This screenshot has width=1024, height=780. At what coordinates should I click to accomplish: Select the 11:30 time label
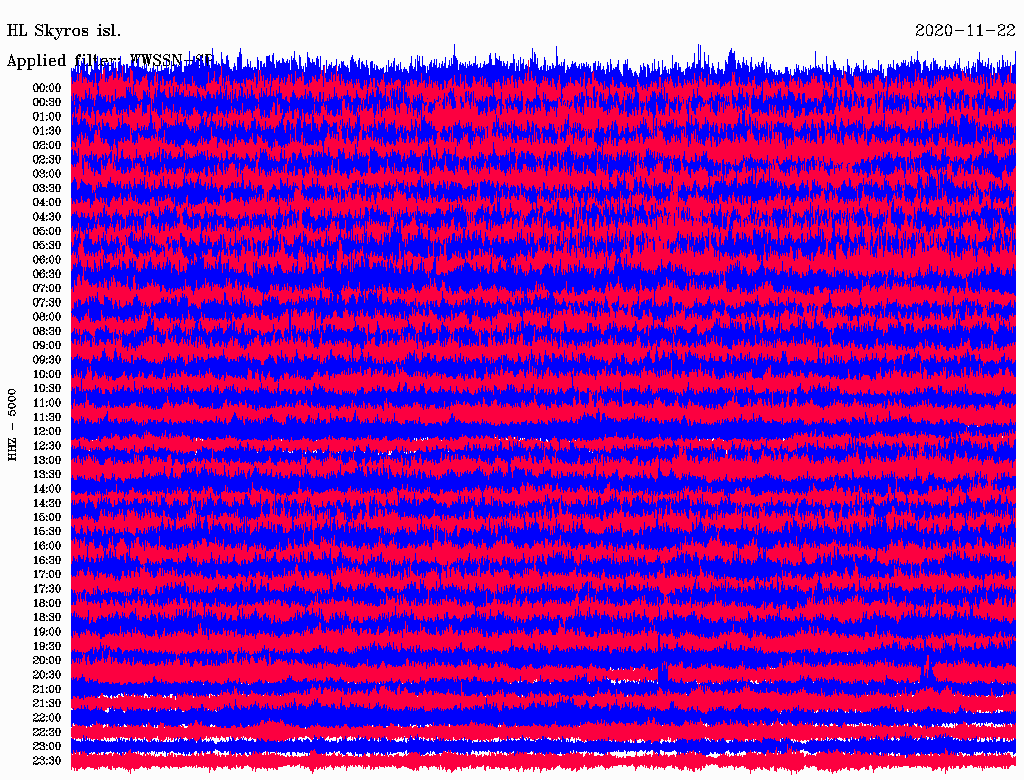point(47,417)
